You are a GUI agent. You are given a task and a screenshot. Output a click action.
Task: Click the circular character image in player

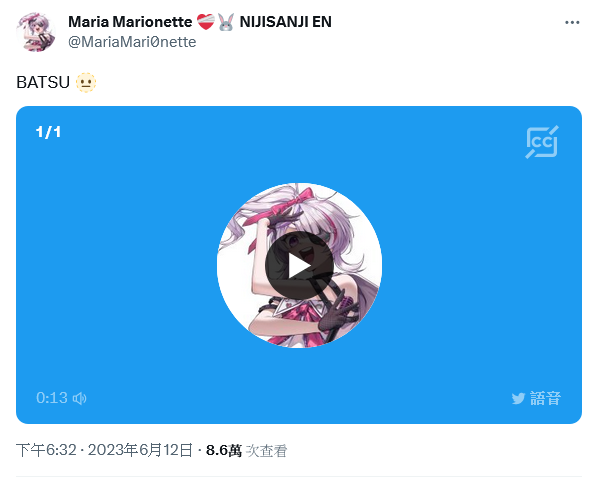[x=299, y=265]
